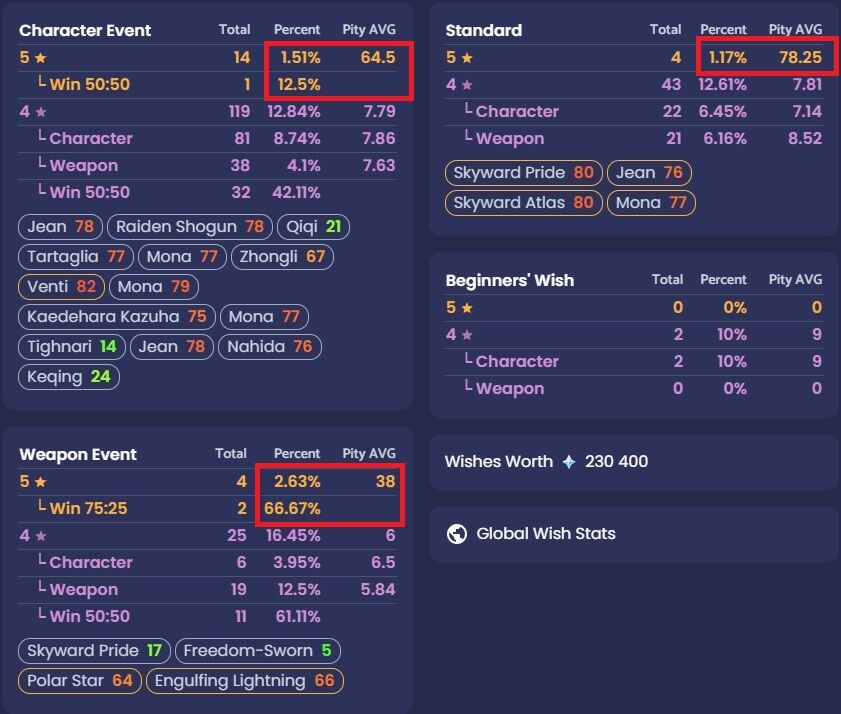Click the 5-star icon in Character Event
This screenshot has height=714, width=841.
[40, 58]
